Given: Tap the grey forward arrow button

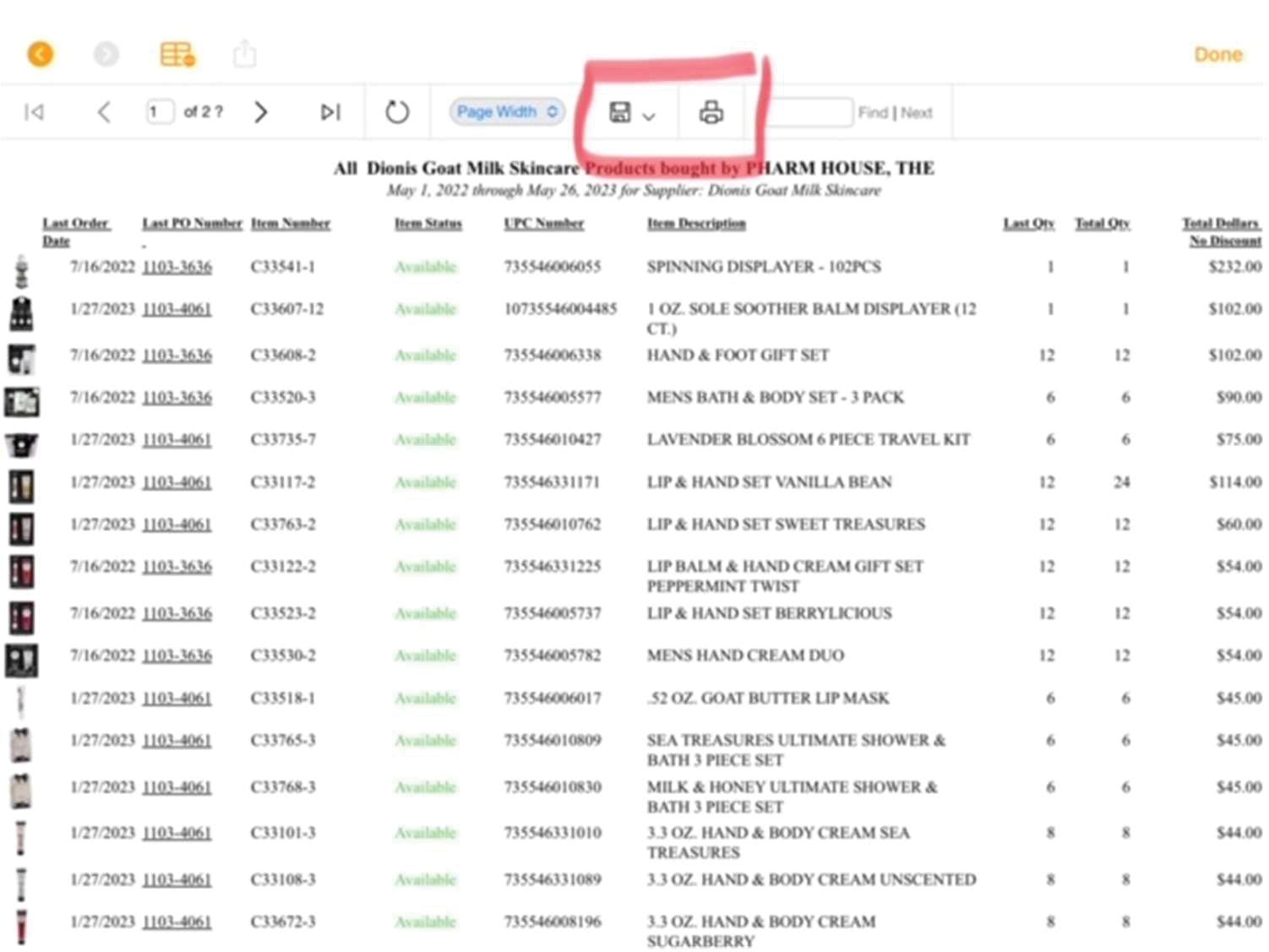Looking at the screenshot, I should click(106, 54).
